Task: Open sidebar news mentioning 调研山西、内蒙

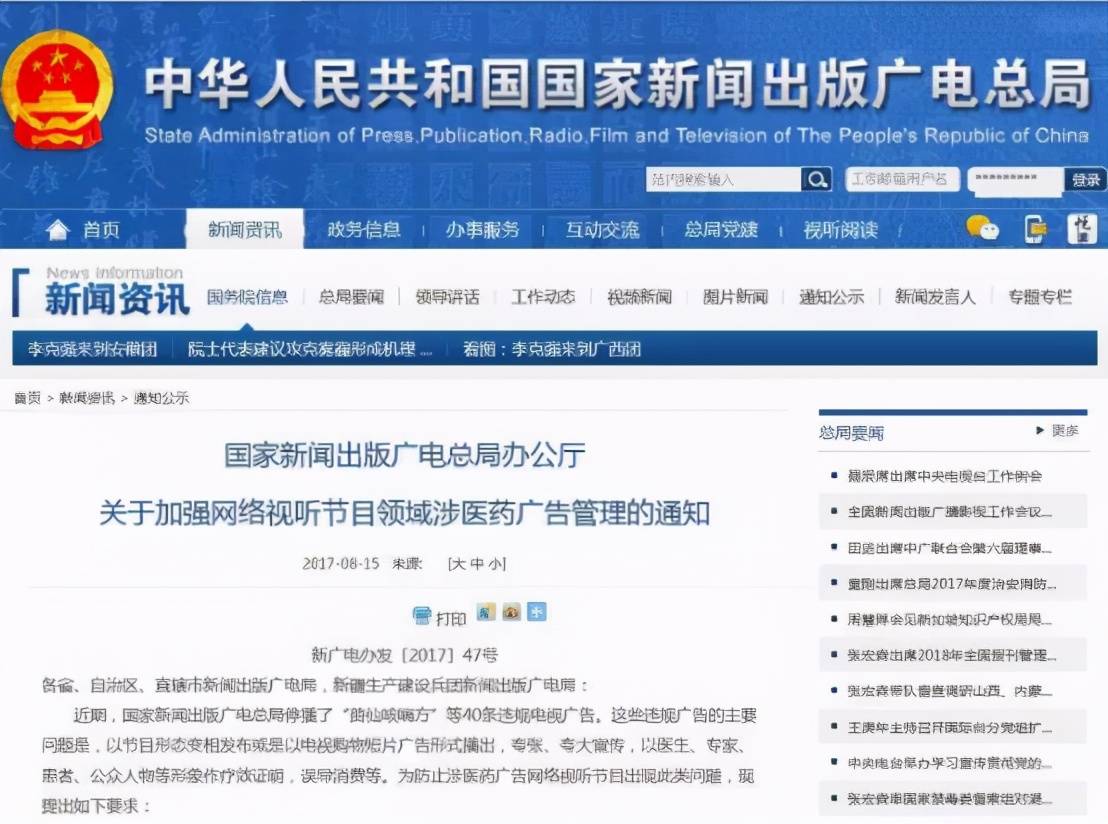Action: click(x=950, y=691)
